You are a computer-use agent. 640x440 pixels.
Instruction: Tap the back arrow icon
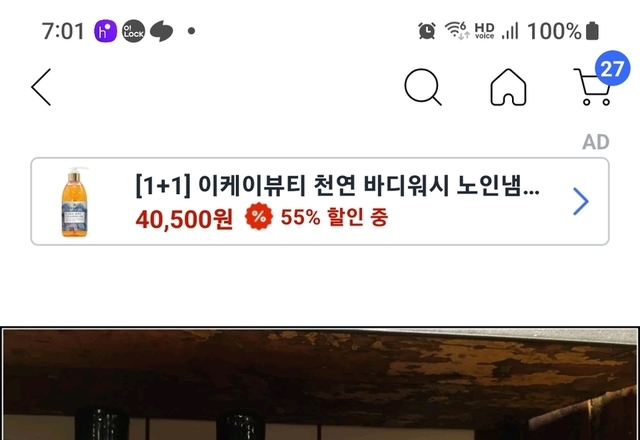(41, 87)
